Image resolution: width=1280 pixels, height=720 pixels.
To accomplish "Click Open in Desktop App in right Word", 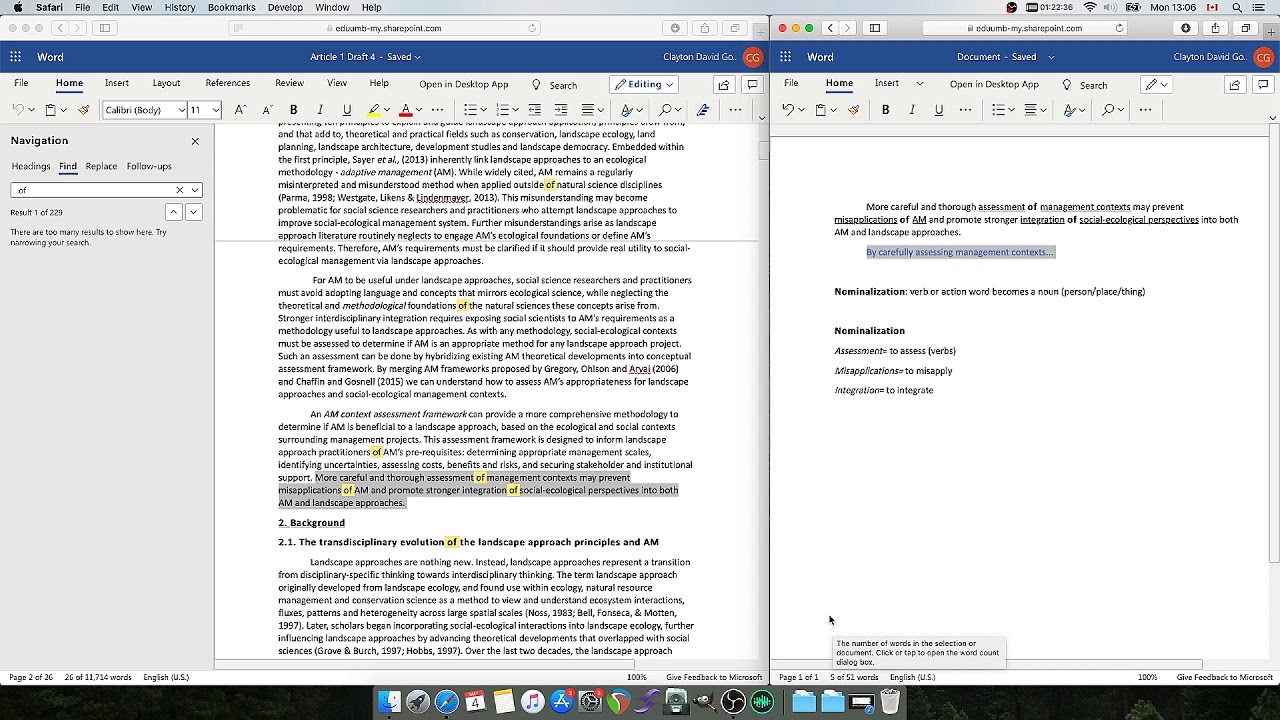I will (994, 84).
